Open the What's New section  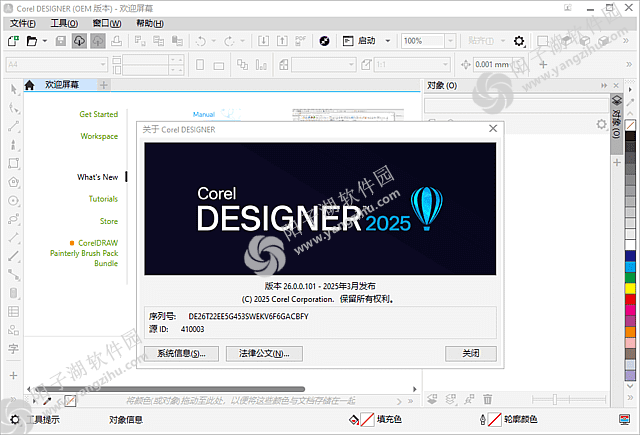tap(98, 177)
